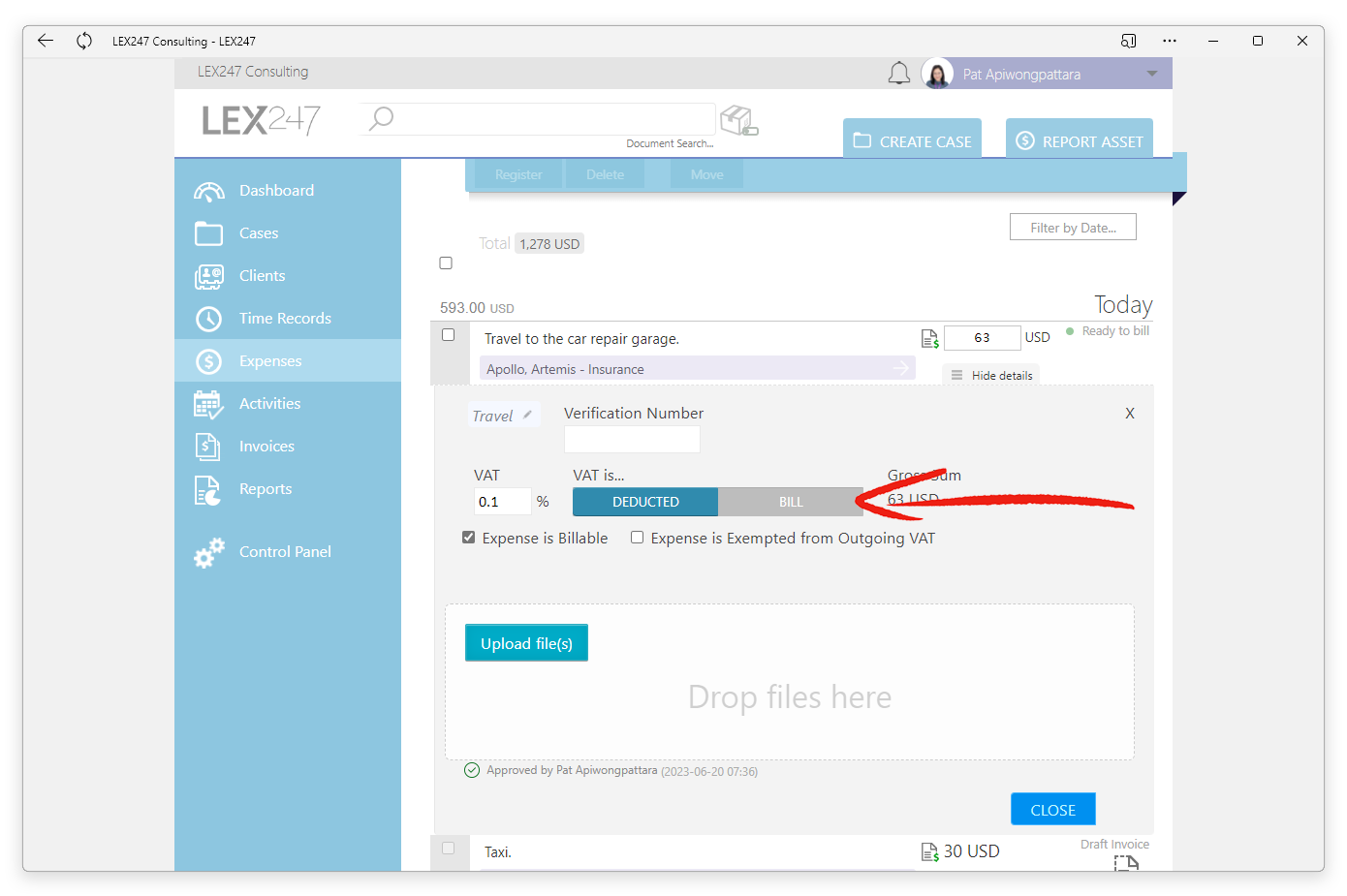This screenshot has width=1347, height=896.
Task: Click the pencil to edit Travel category
Action: pyautogui.click(x=527, y=415)
